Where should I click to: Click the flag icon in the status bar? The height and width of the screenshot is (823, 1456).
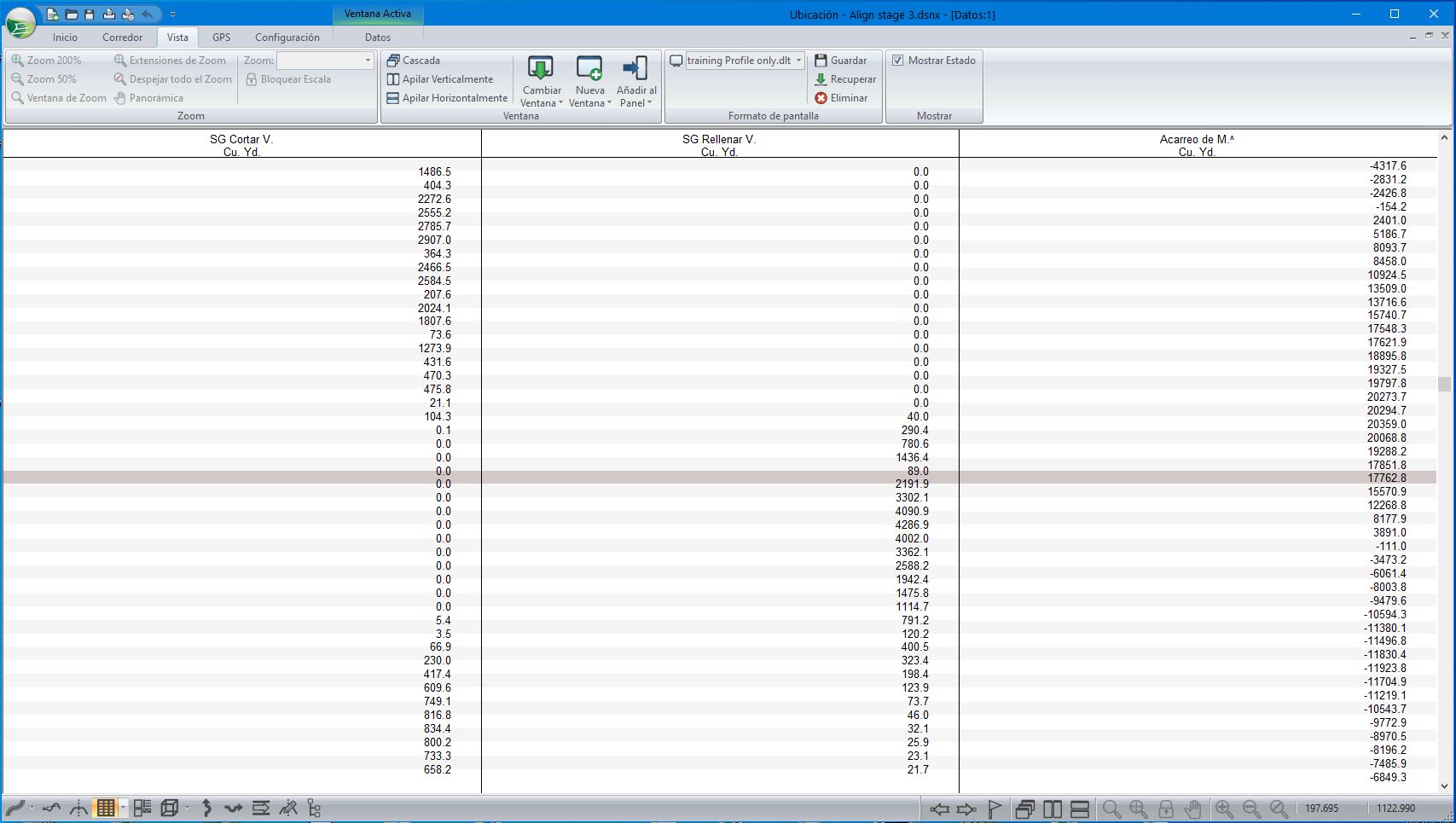[x=995, y=809]
